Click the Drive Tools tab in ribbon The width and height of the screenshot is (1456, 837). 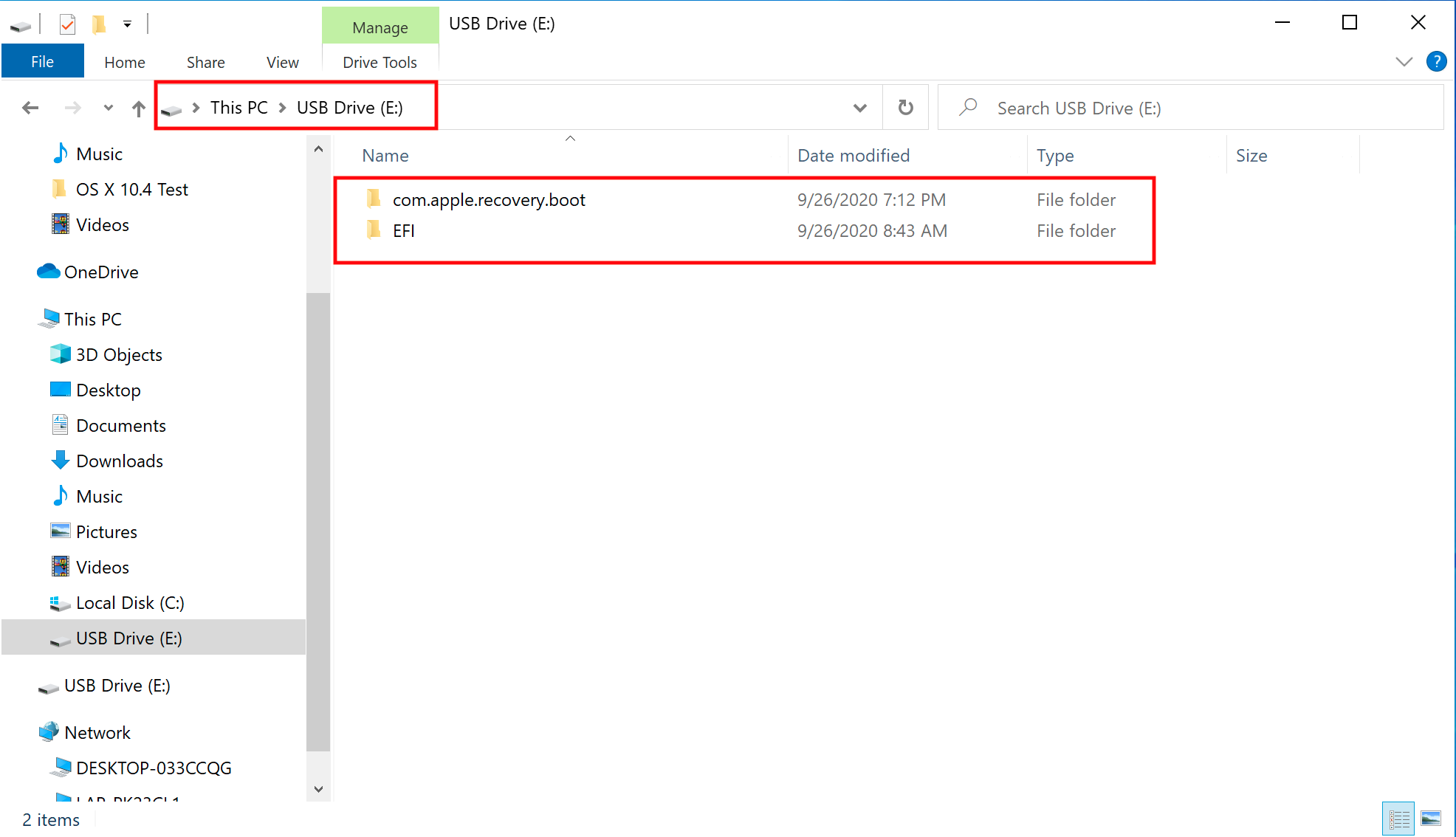[x=379, y=62]
